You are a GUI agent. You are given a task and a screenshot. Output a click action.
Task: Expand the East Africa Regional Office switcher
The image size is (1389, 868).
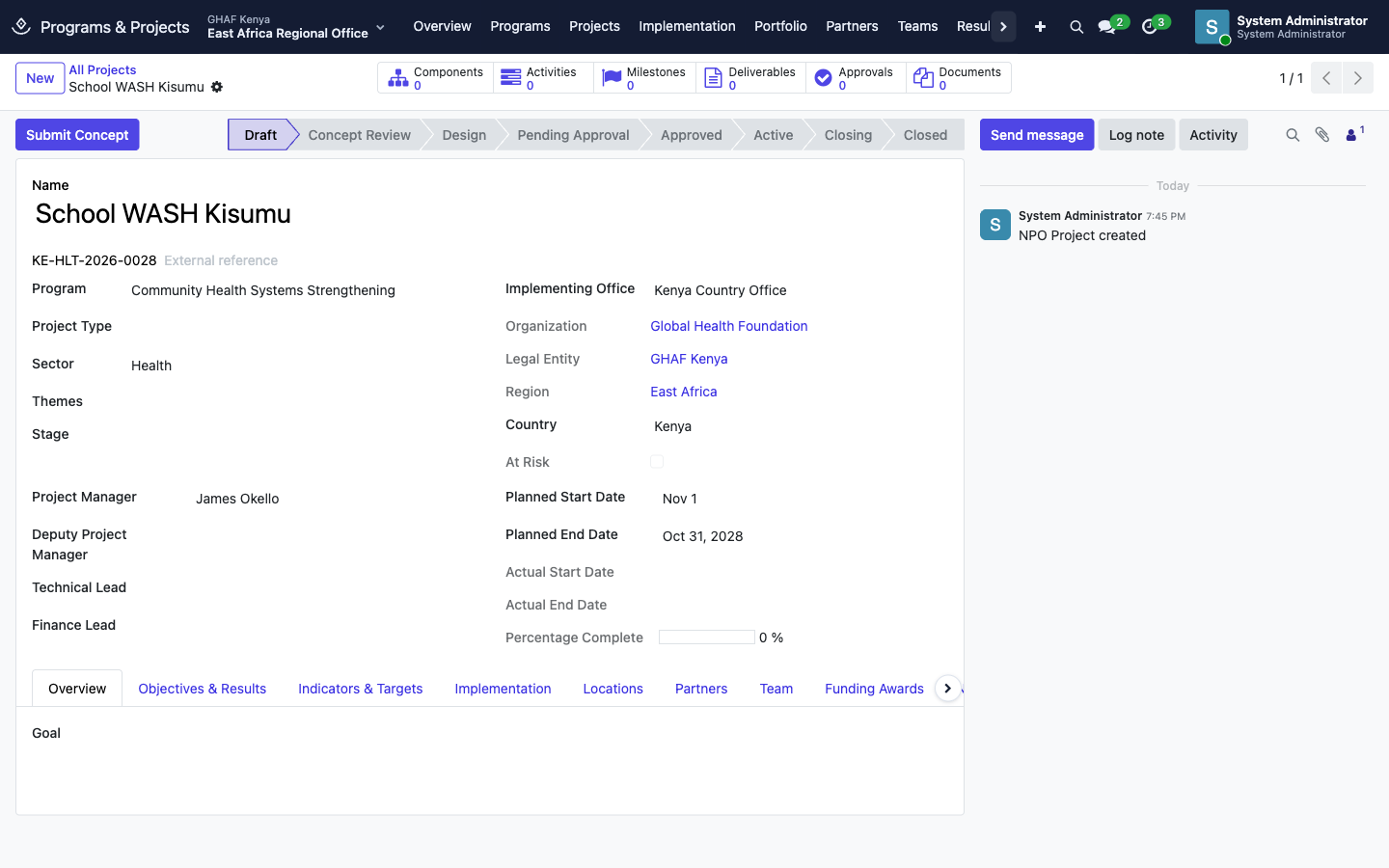[296, 26]
